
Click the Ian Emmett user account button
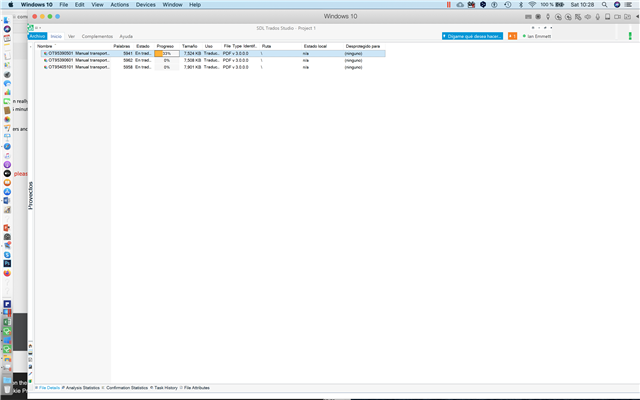coord(537,36)
